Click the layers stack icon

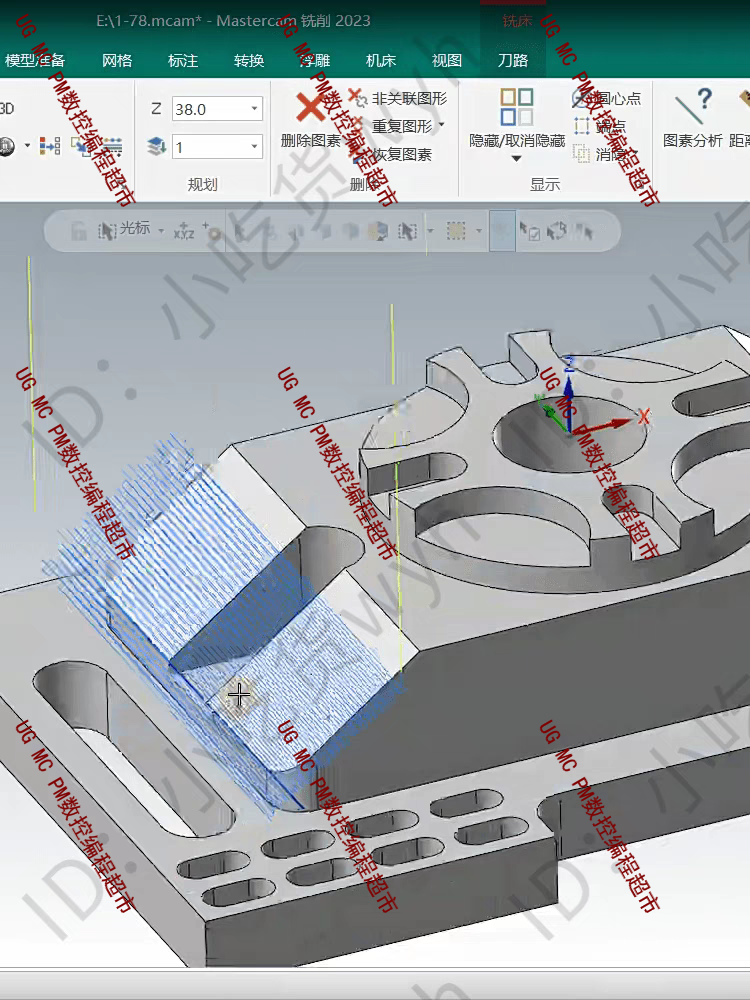tap(156, 147)
